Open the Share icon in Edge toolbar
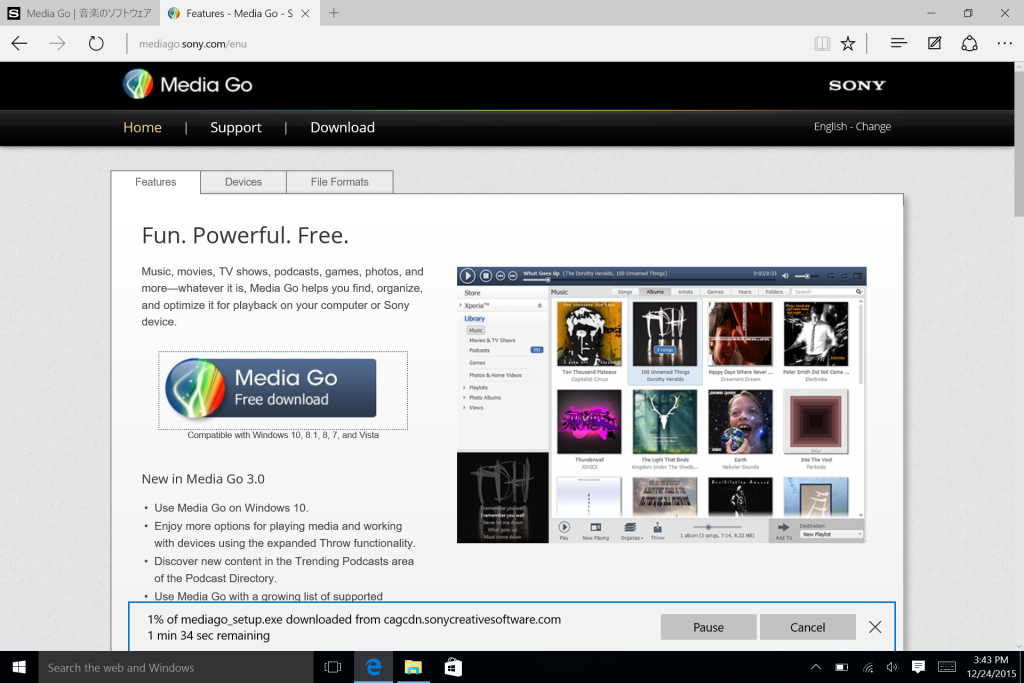Screen dimensions: 1024x683 pyautogui.click(x=969, y=43)
